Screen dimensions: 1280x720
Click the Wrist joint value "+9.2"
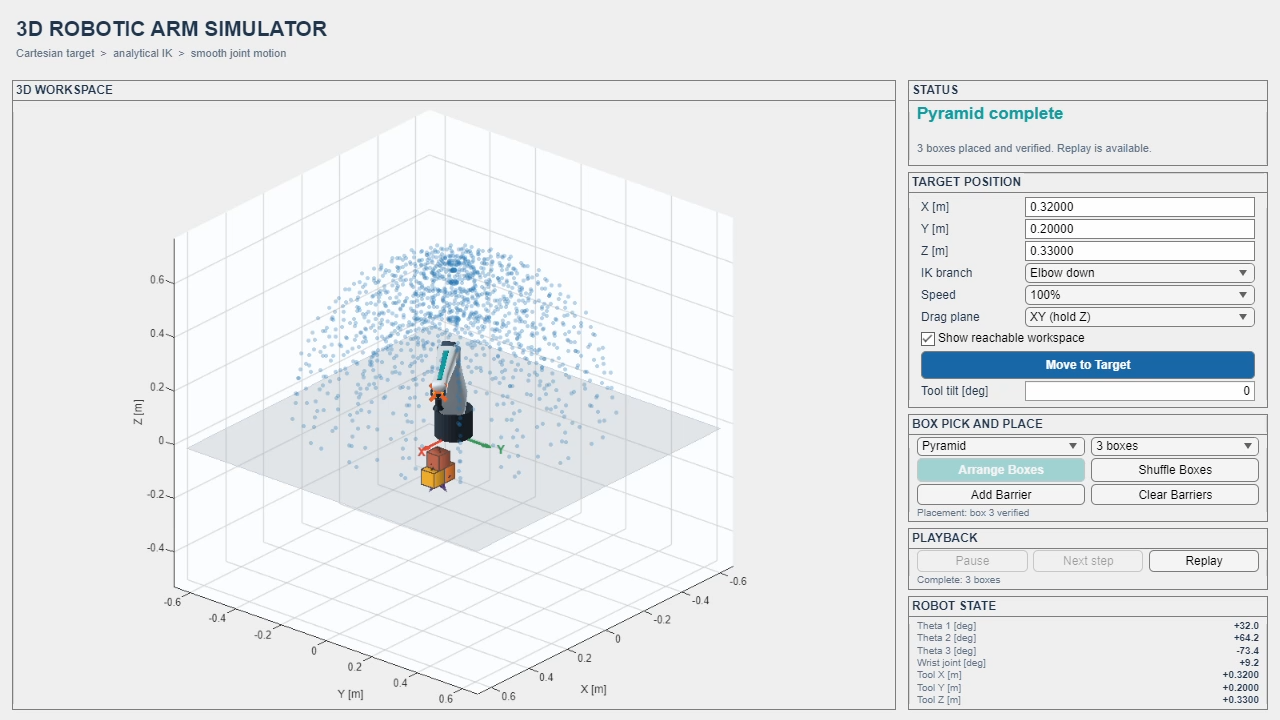point(1249,663)
